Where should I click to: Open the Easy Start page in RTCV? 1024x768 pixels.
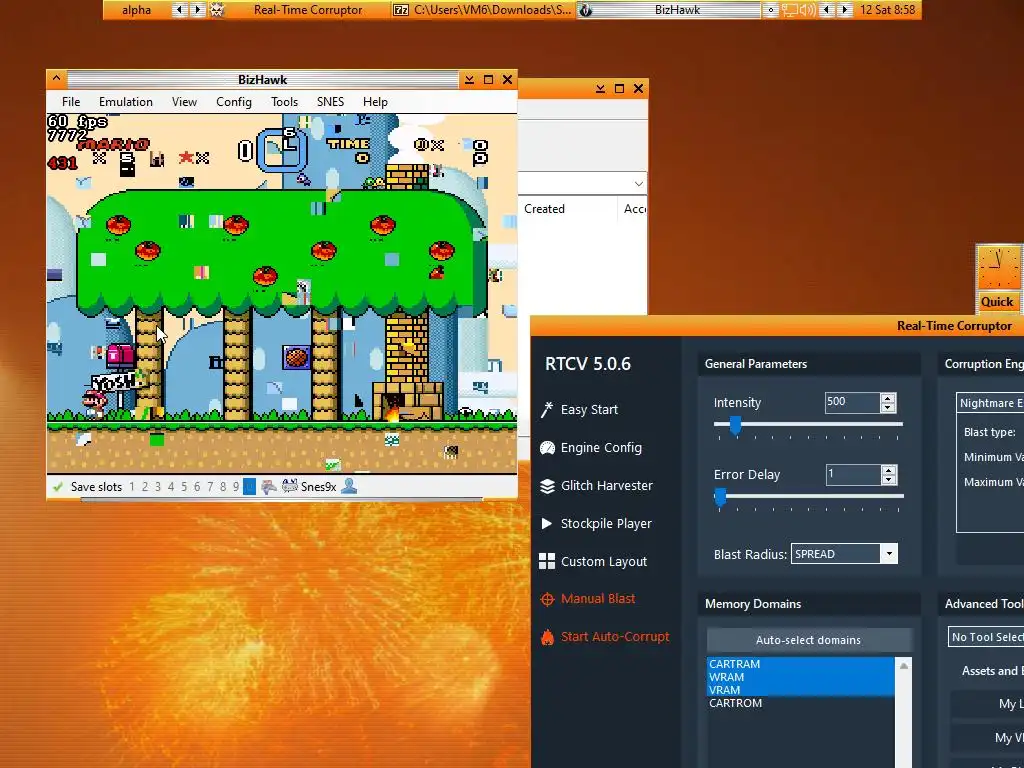(x=579, y=409)
